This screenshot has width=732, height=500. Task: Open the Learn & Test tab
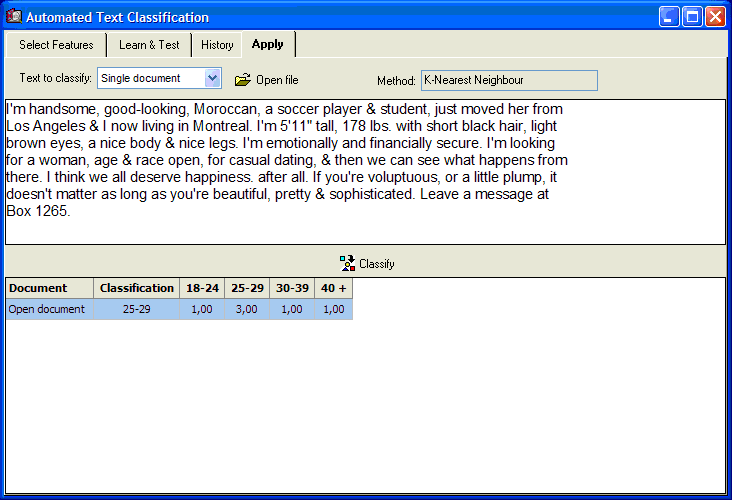149,45
